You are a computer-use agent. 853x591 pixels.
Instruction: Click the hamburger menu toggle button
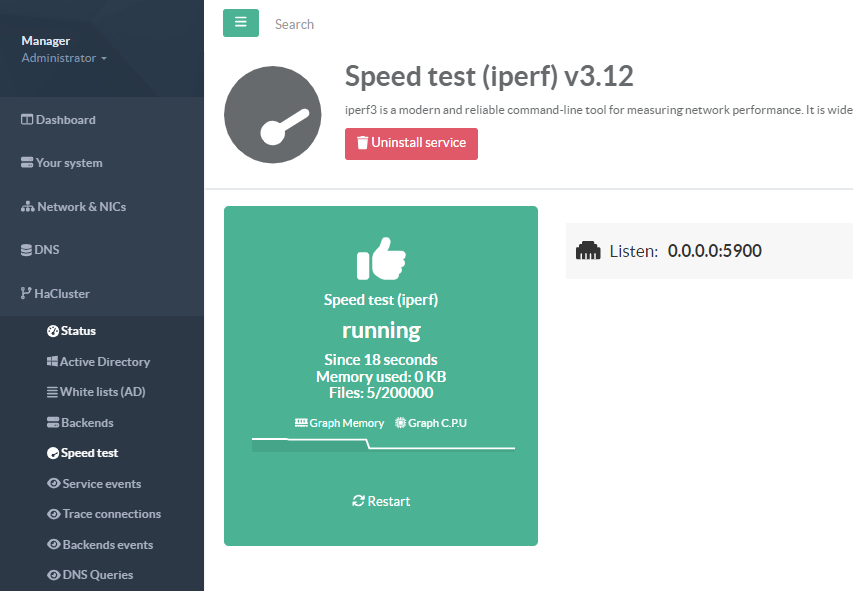click(240, 23)
